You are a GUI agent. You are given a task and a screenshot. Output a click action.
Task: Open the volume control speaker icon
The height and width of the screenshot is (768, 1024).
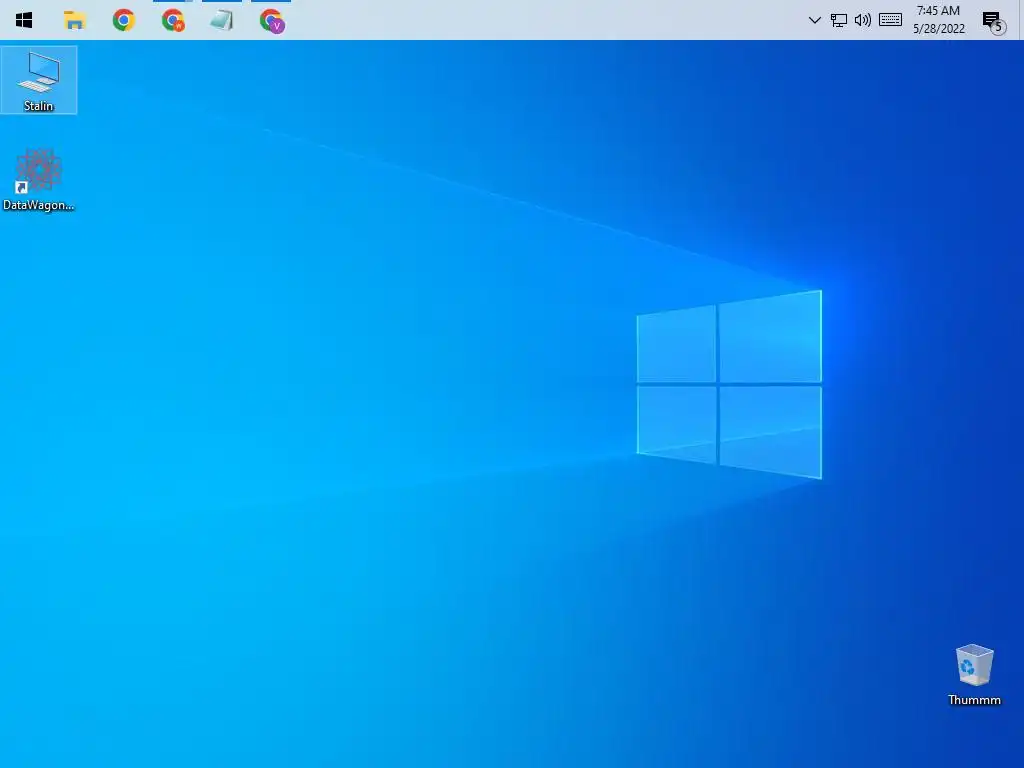point(863,20)
